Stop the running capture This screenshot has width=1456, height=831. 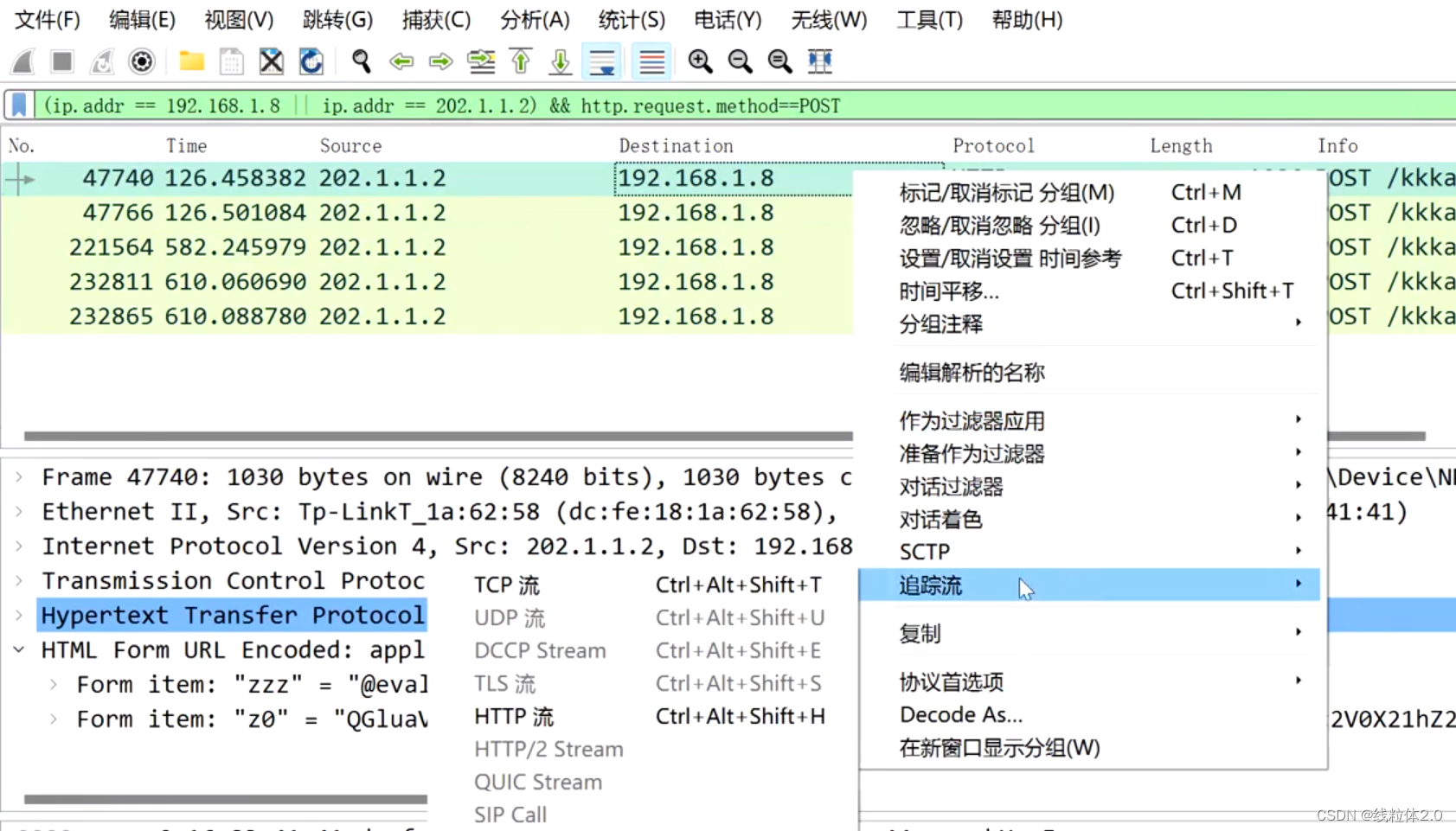[61, 61]
